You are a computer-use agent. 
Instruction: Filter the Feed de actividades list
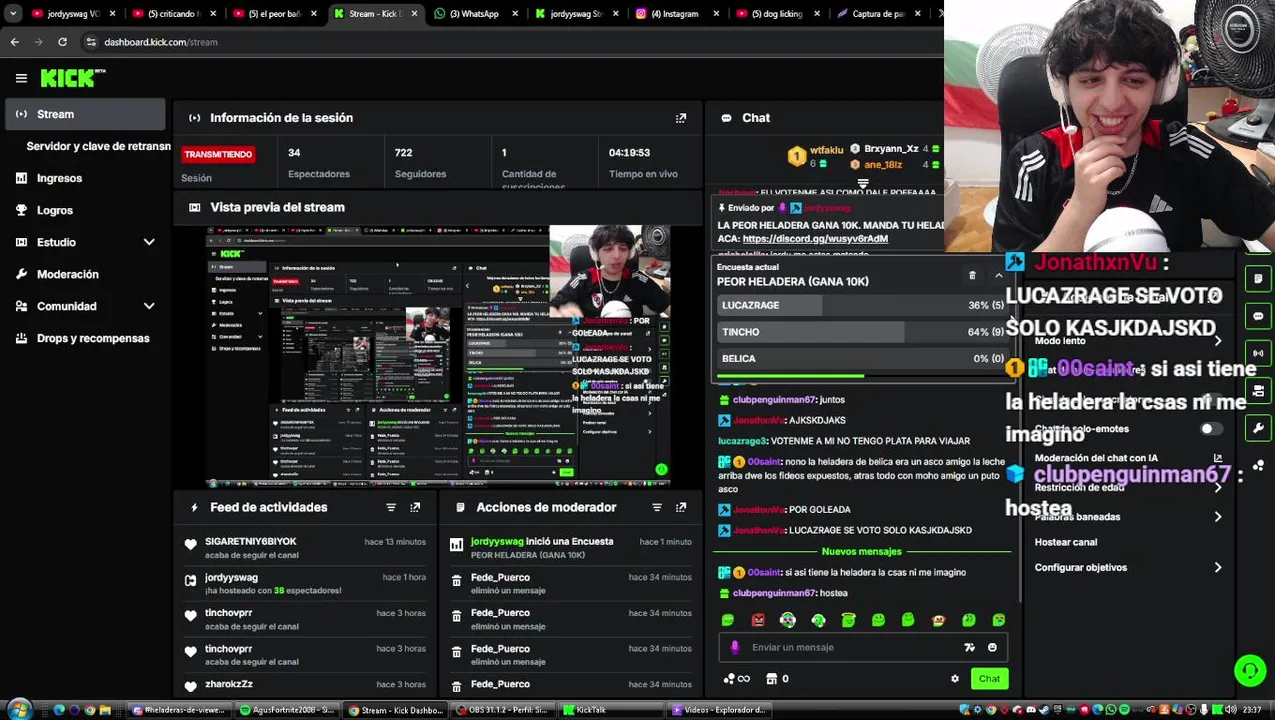point(391,508)
